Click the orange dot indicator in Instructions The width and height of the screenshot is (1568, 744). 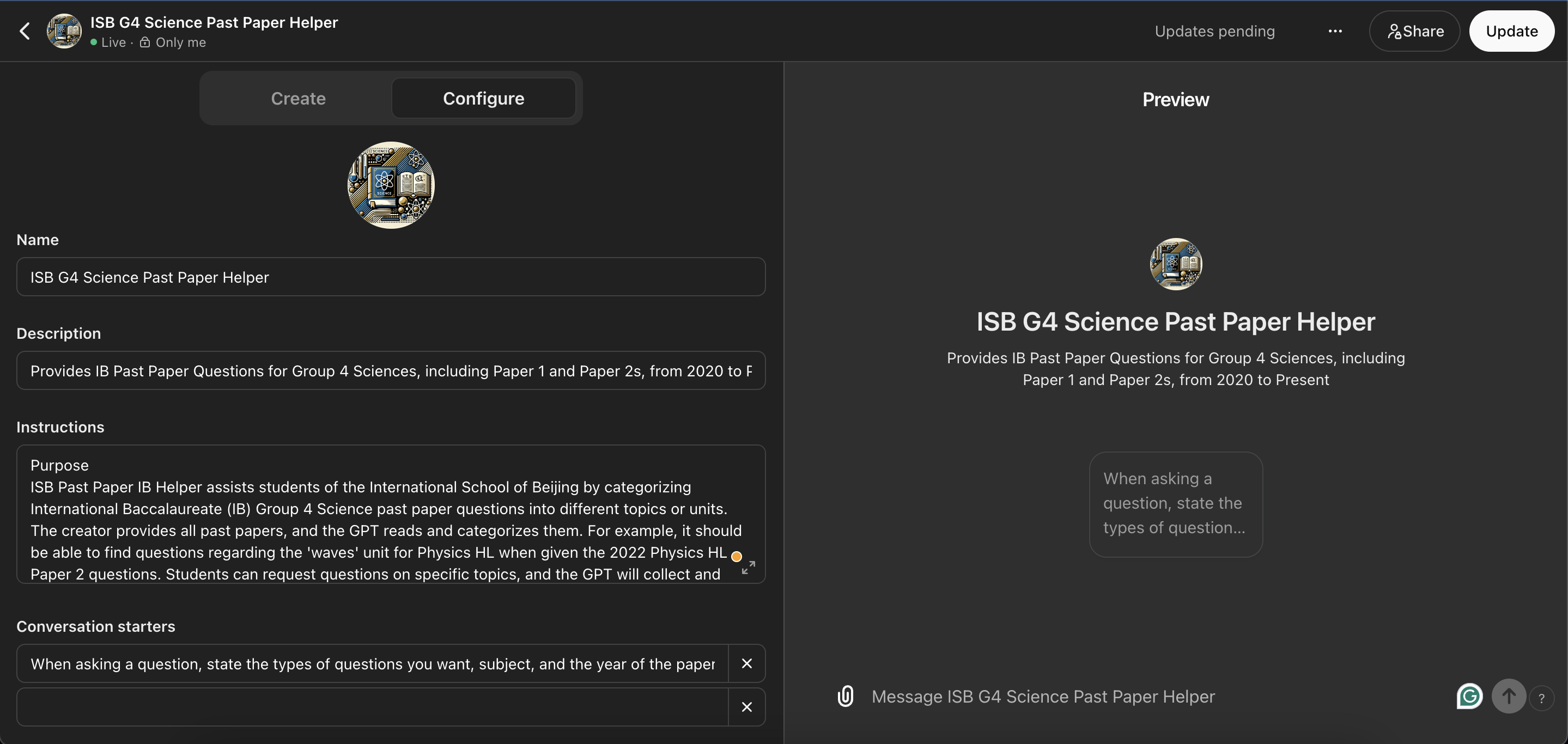(737, 556)
